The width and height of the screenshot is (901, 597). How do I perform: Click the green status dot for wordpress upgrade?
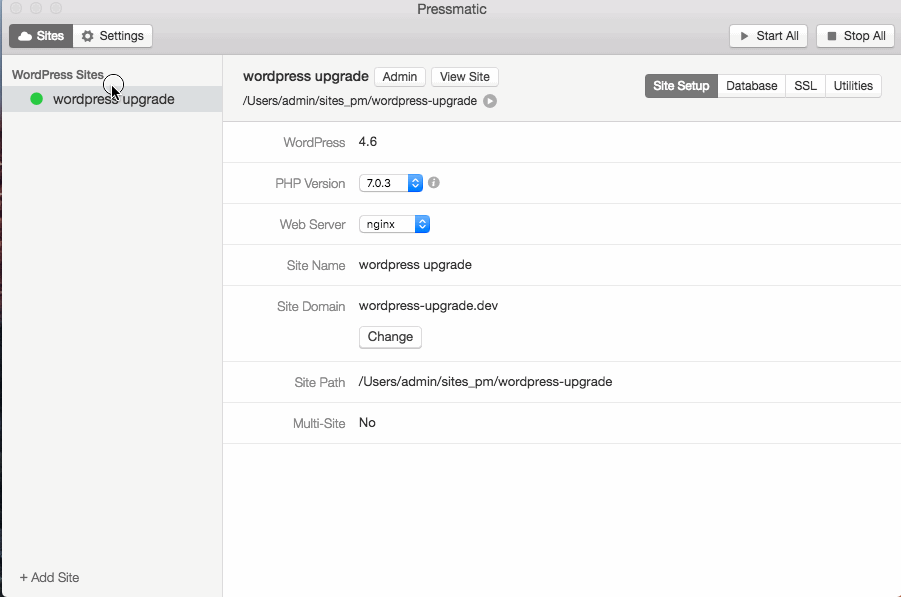click(x=37, y=99)
